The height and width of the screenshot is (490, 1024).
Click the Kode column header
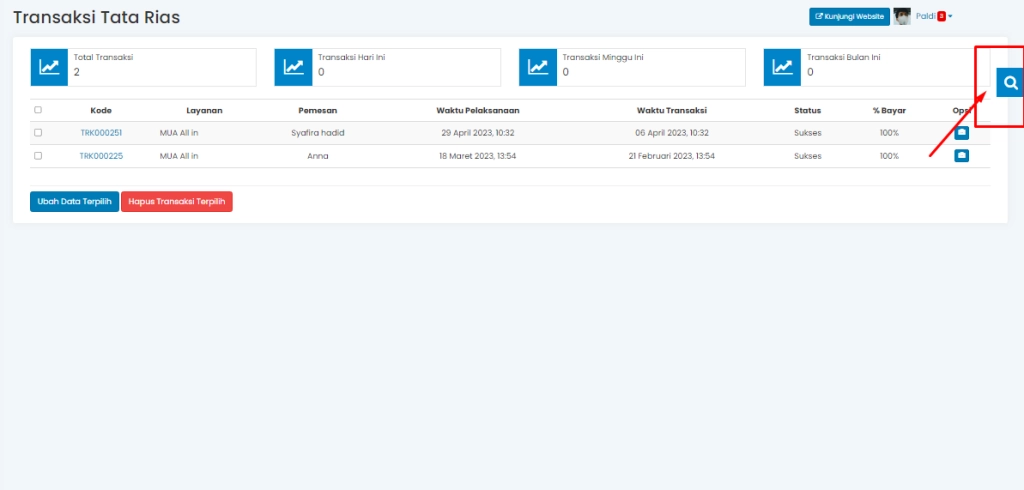101,110
